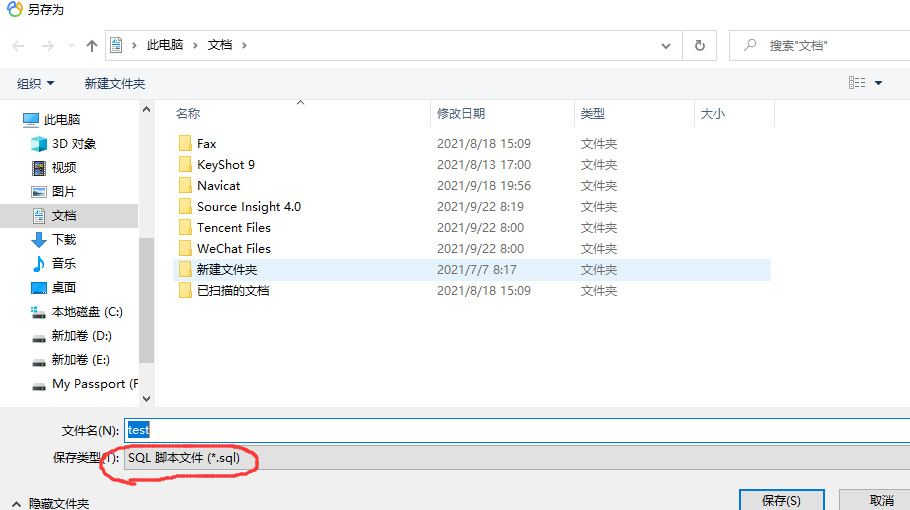Select the KeyShot 9 folder icon
910x510 pixels.
tap(185, 164)
